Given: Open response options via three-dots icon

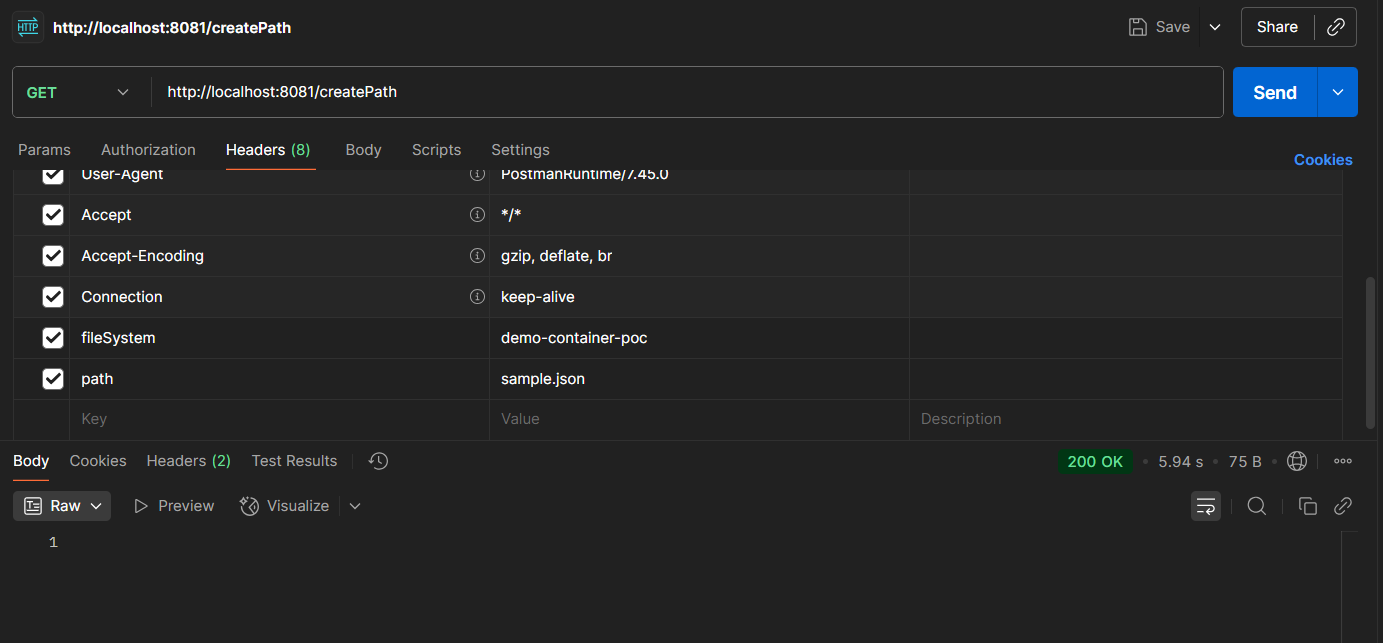Looking at the screenshot, I should pos(1342,461).
